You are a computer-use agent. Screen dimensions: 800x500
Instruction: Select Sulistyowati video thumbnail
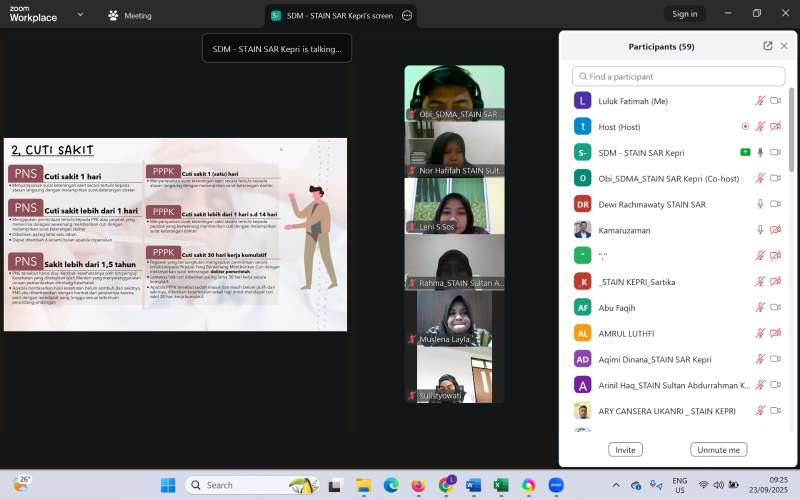[454, 374]
